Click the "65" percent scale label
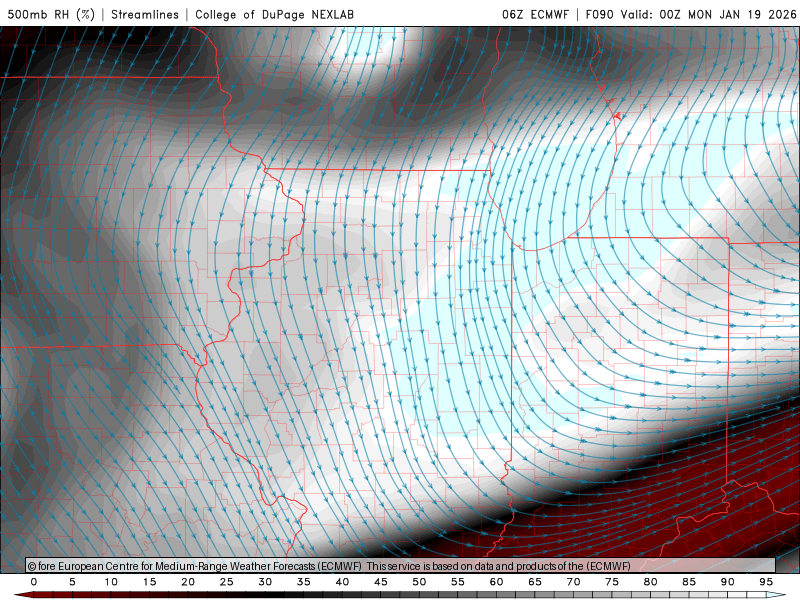Viewport: 800px width, 600px height. click(x=535, y=582)
